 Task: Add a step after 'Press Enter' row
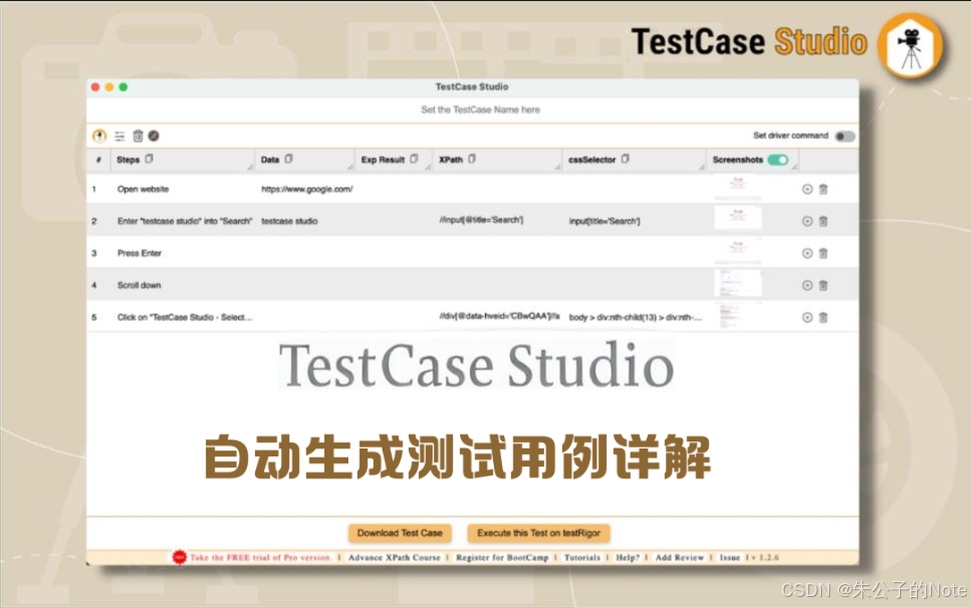click(807, 253)
